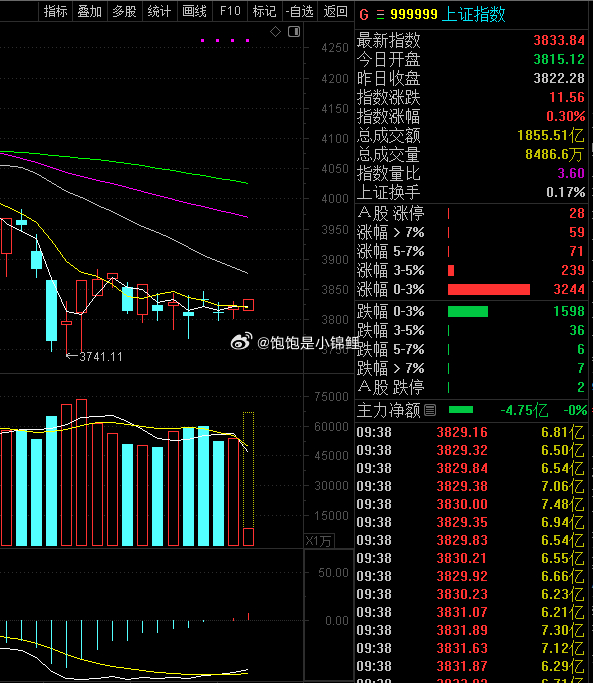593x683 pixels.
Task: Click the 4250 price axis label
Action: click(335, 48)
